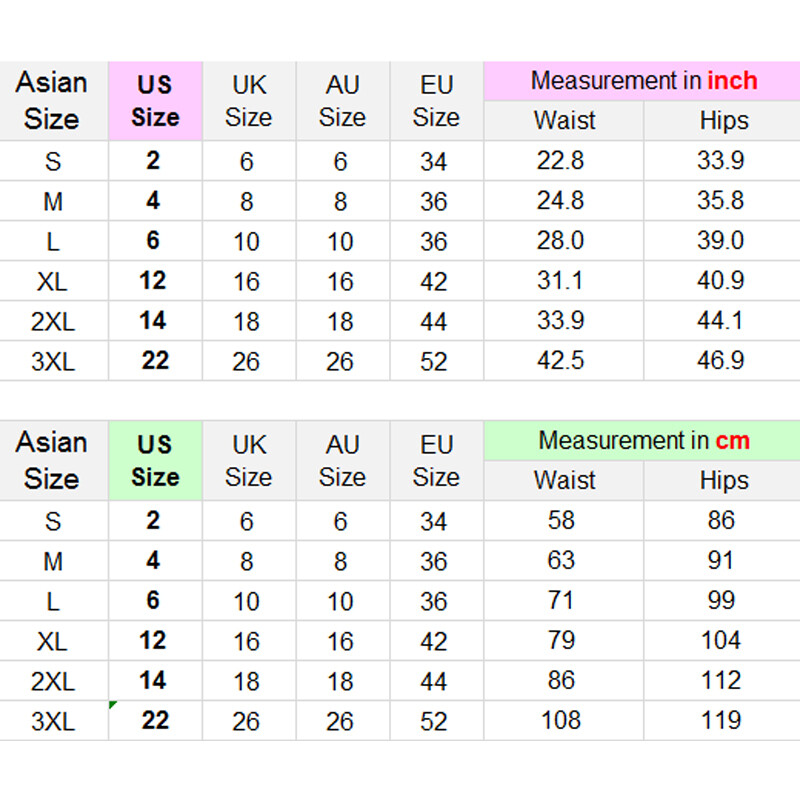
Task: Select hips value 46.9 in inch table
Action: tap(720, 360)
